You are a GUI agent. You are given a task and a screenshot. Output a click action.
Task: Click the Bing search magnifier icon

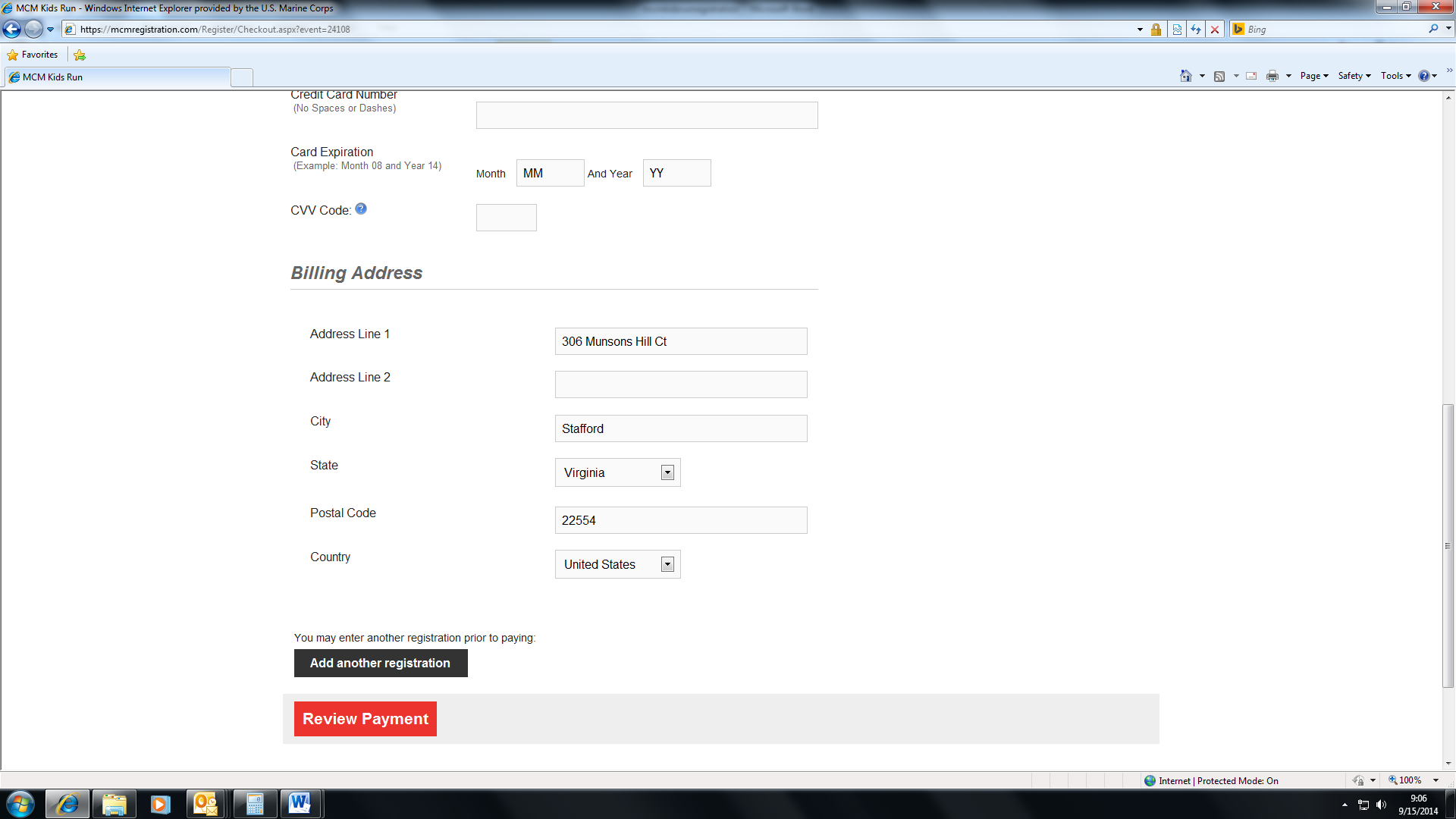[1432, 29]
